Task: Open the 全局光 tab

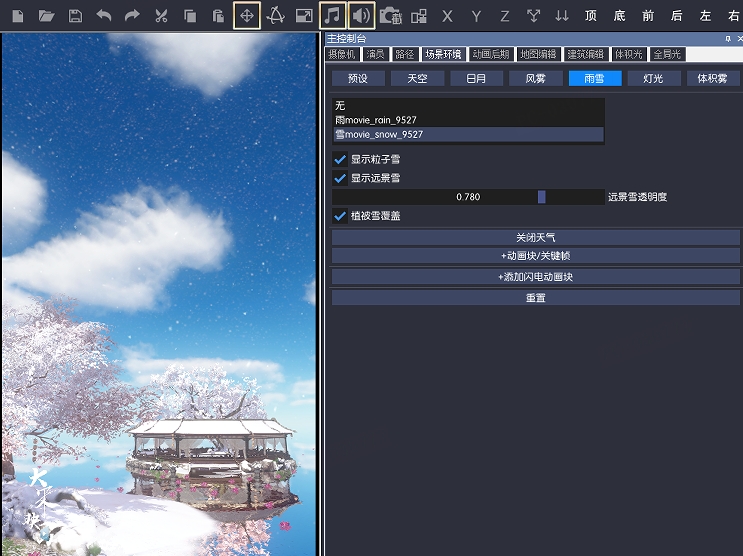Action: (x=667, y=54)
